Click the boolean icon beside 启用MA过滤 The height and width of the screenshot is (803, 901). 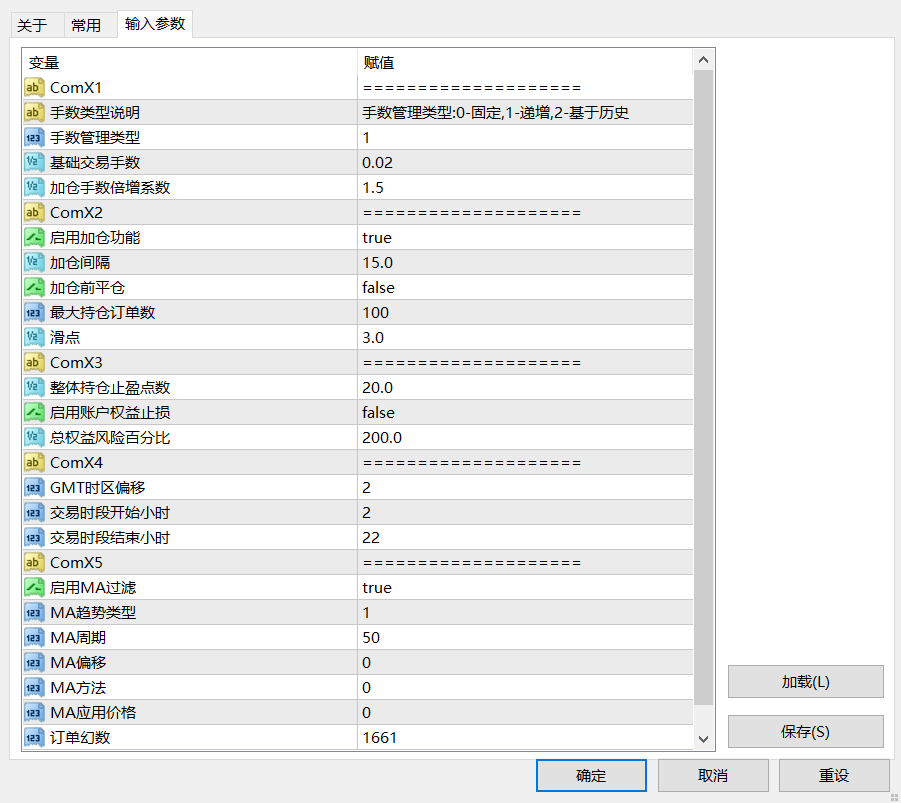click(x=34, y=588)
